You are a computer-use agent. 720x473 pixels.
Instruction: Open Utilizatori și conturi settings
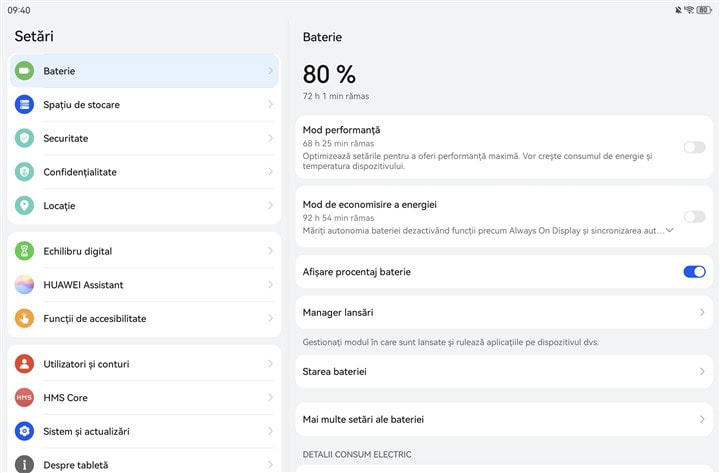point(144,364)
